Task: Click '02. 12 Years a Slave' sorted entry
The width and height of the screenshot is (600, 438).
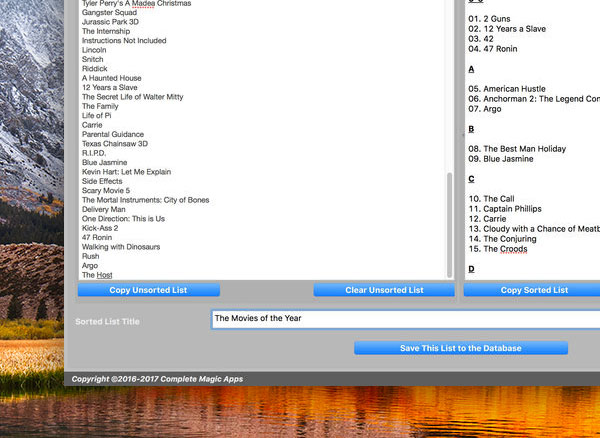Action: tap(507, 29)
